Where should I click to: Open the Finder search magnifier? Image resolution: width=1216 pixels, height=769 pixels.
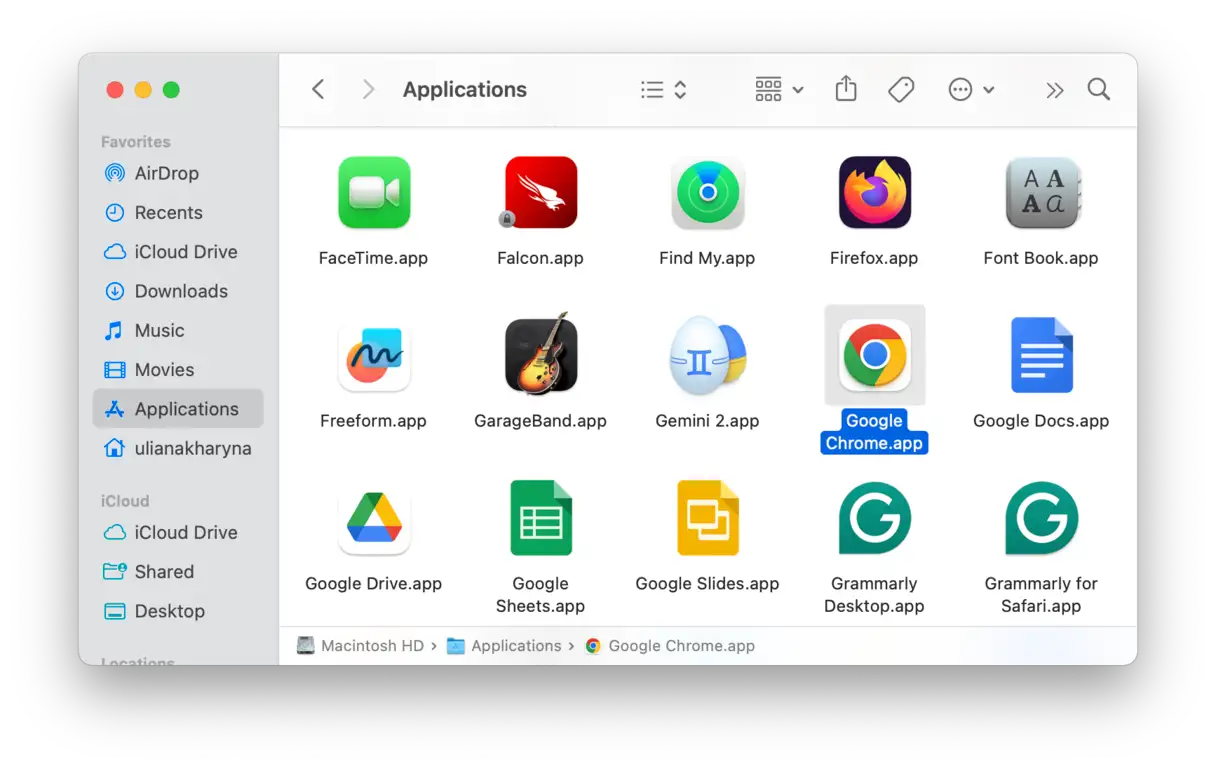pyautogui.click(x=1099, y=89)
